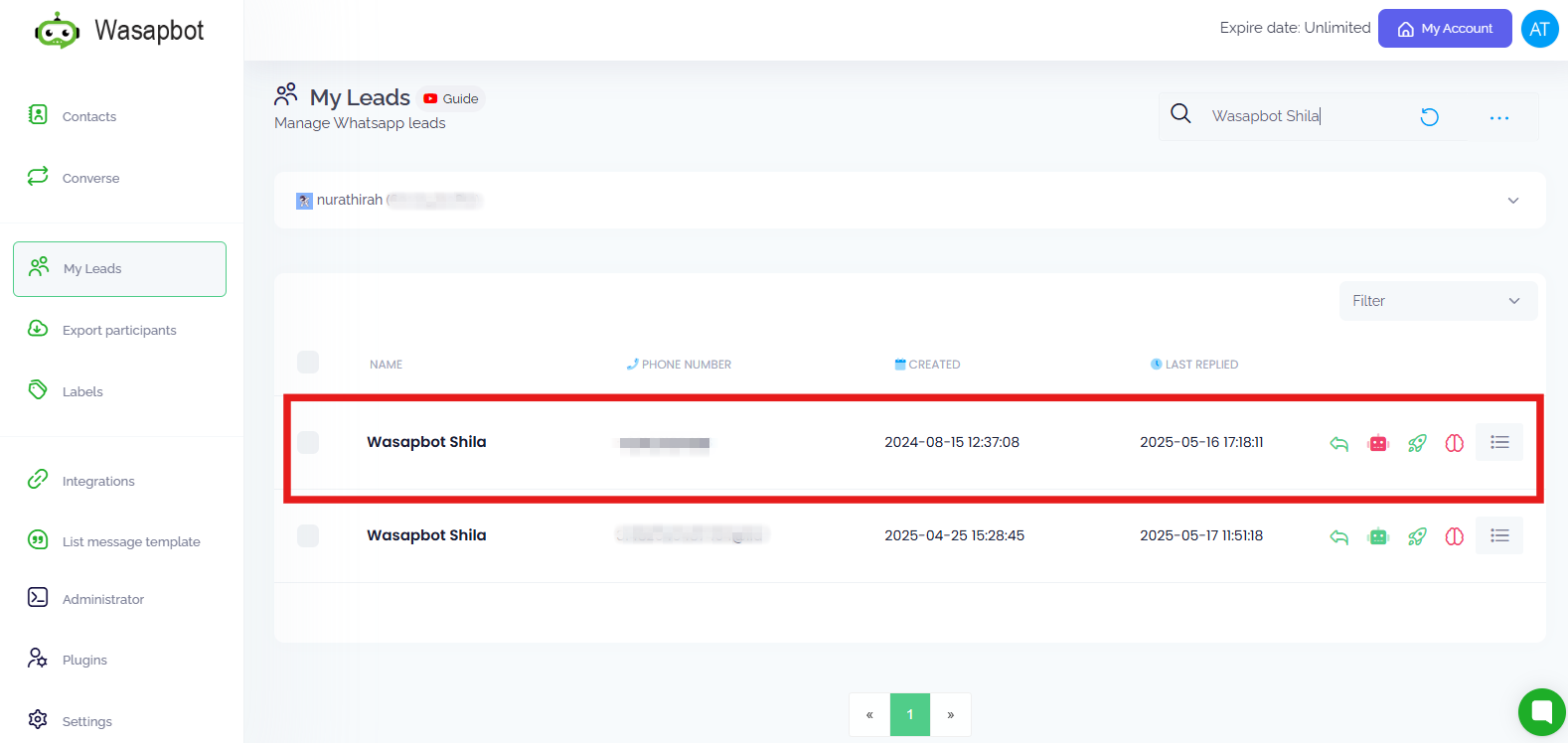Go to previous page with « button
The width and height of the screenshot is (1568, 743).
(869, 714)
